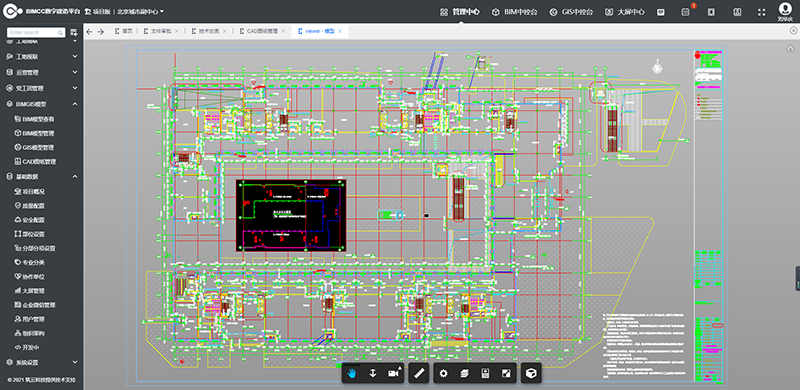Click the 3D model cube icon

(x=531, y=373)
